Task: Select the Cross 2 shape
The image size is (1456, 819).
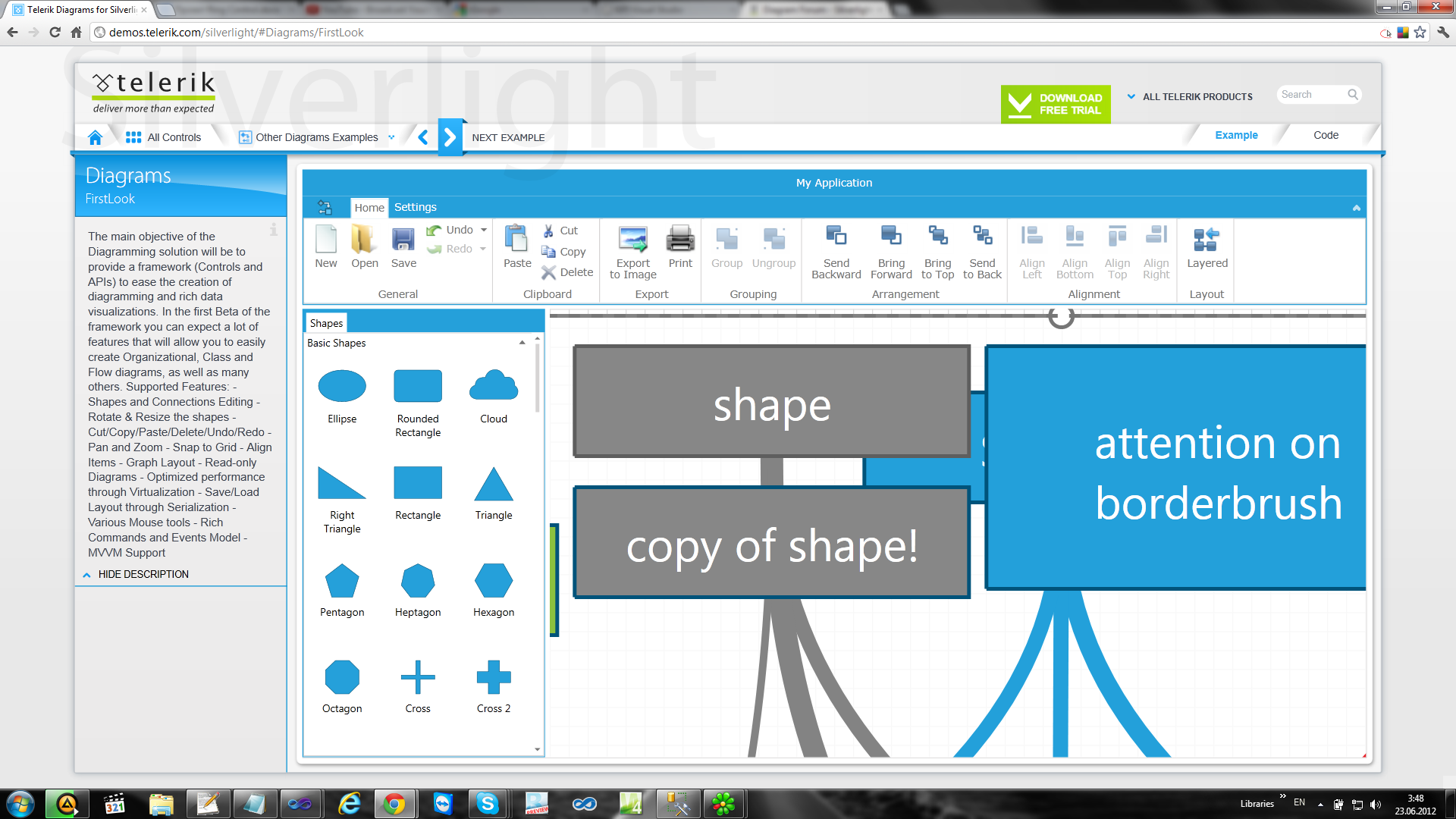Action: point(493,677)
